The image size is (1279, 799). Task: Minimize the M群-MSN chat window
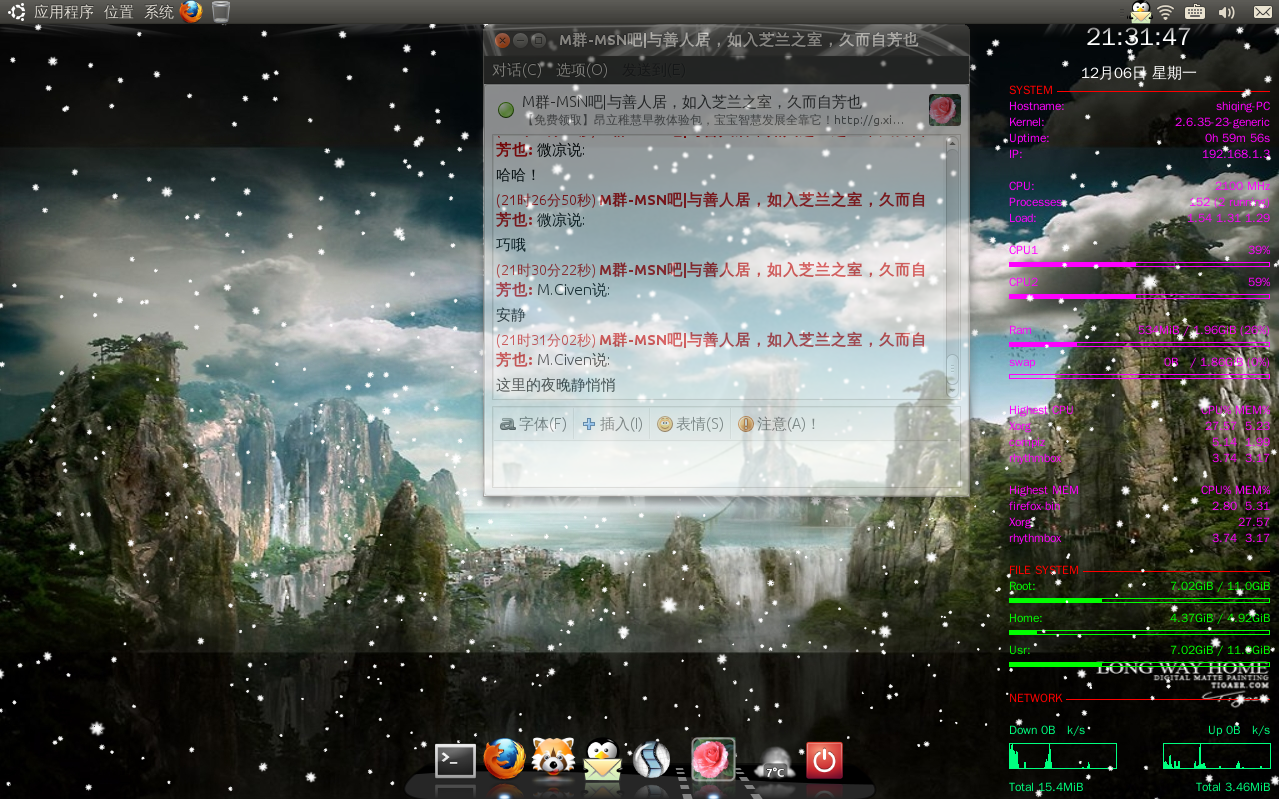pos(521,41)
